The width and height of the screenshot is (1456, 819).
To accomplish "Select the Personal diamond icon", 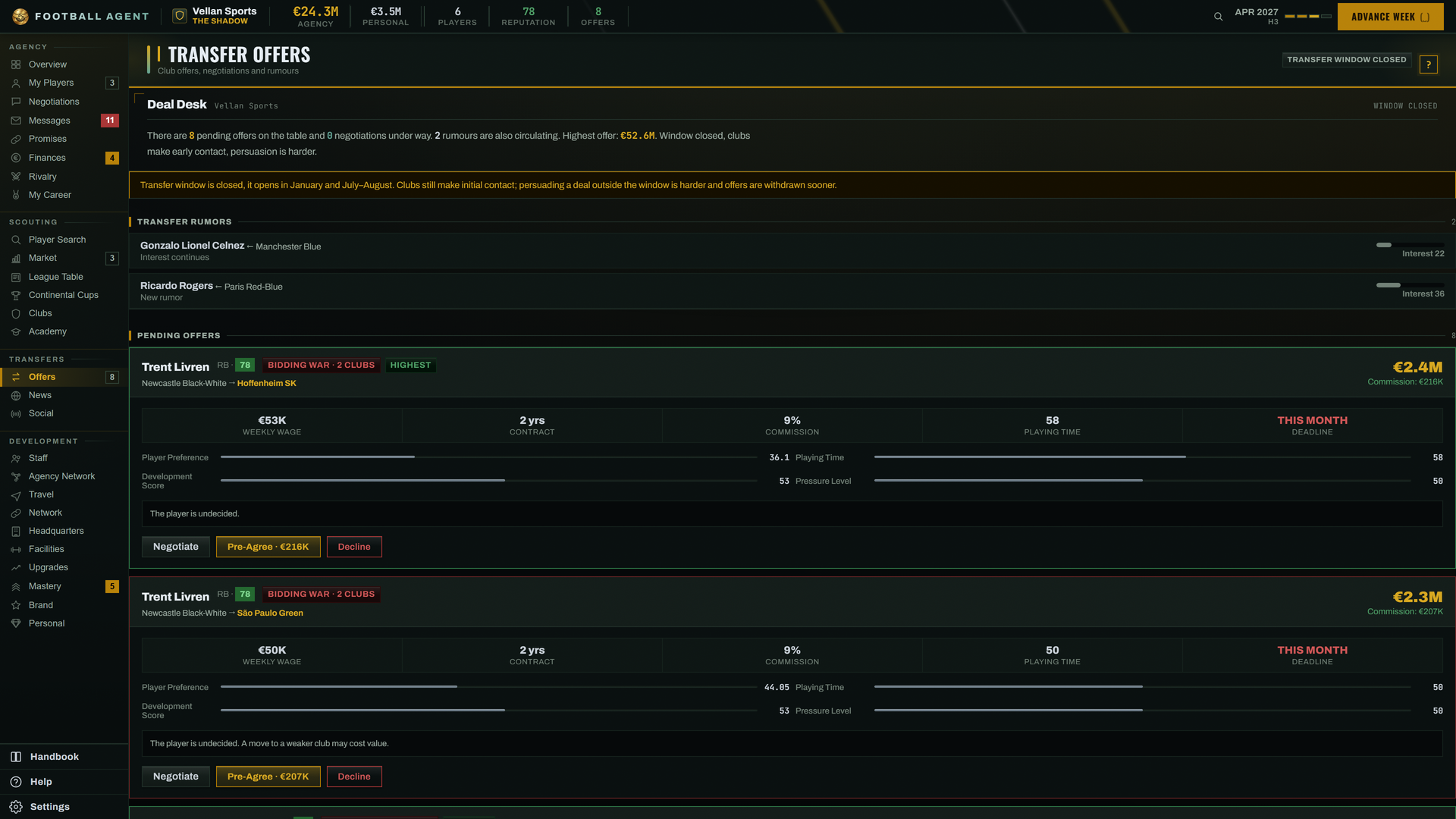I will coord(16,623).
